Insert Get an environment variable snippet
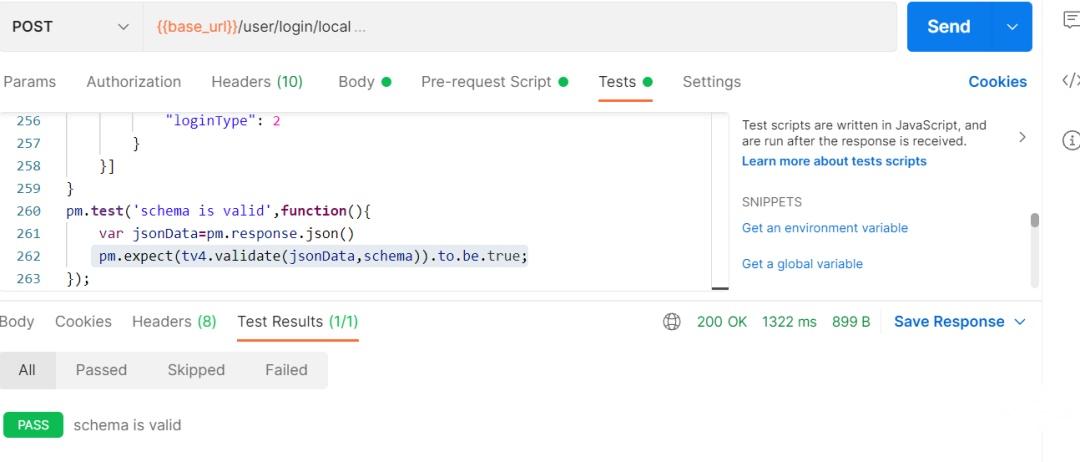Screen dimensions: 1080x462 click(x=824, y=228)
